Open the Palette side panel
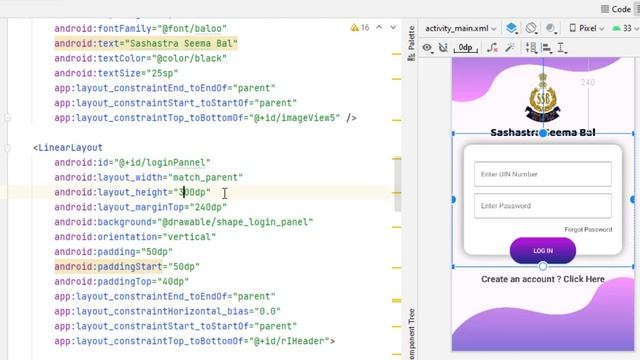 click(x=411, y=43)
